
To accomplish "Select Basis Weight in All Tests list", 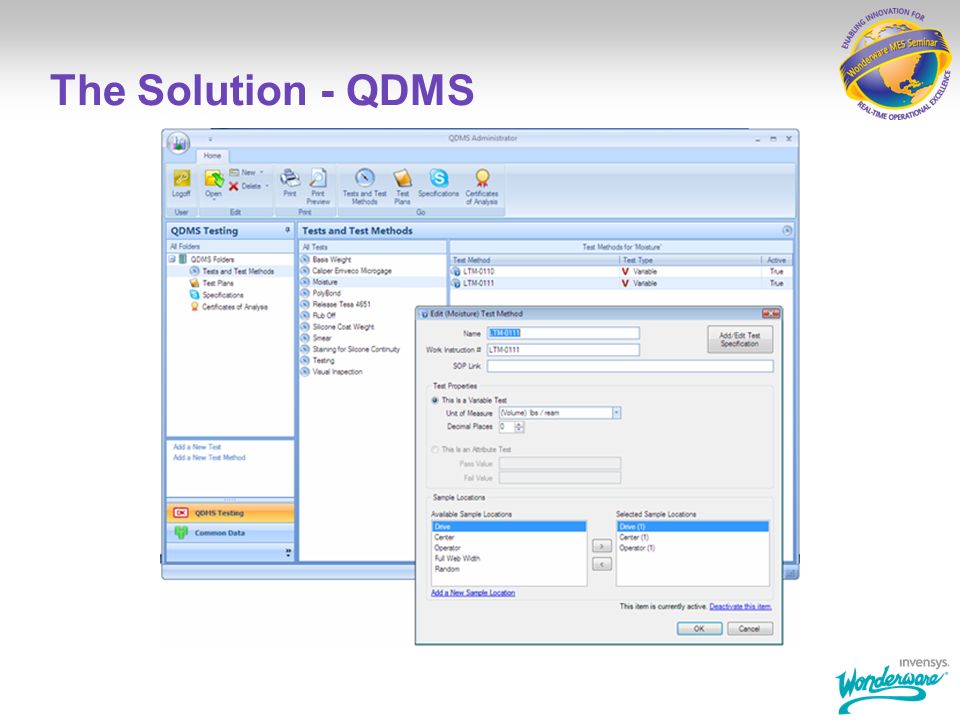I will (x=332, y=260).
